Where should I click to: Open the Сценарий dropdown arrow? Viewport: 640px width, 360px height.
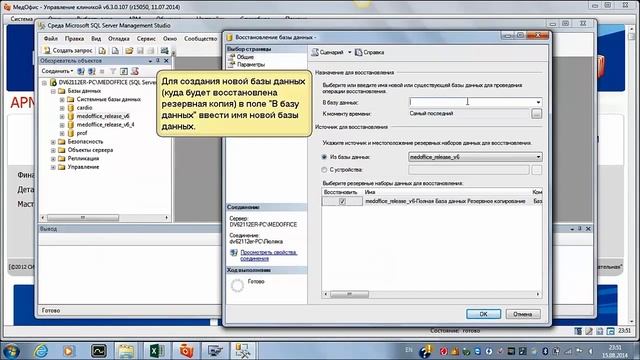(x=349, y=52)
